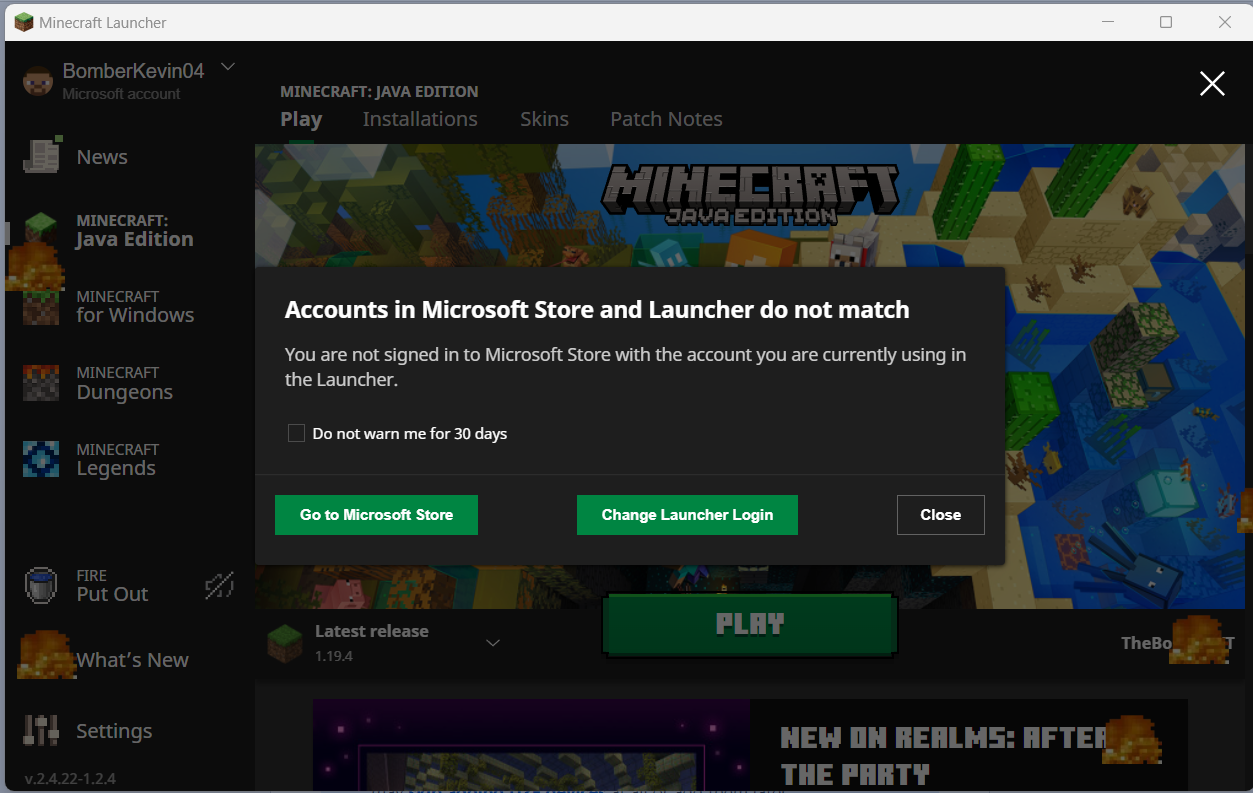
Task: Click the Realms After the Party thumbnail
Action: point(531,746)
